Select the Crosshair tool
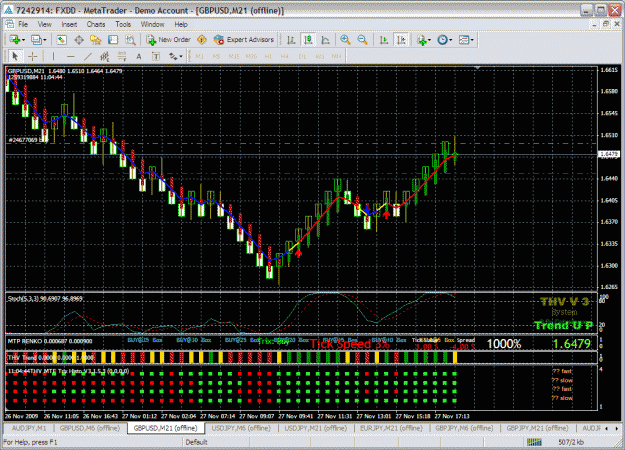Viewport: 625px width, 450px height. click(x=33, y=56)
